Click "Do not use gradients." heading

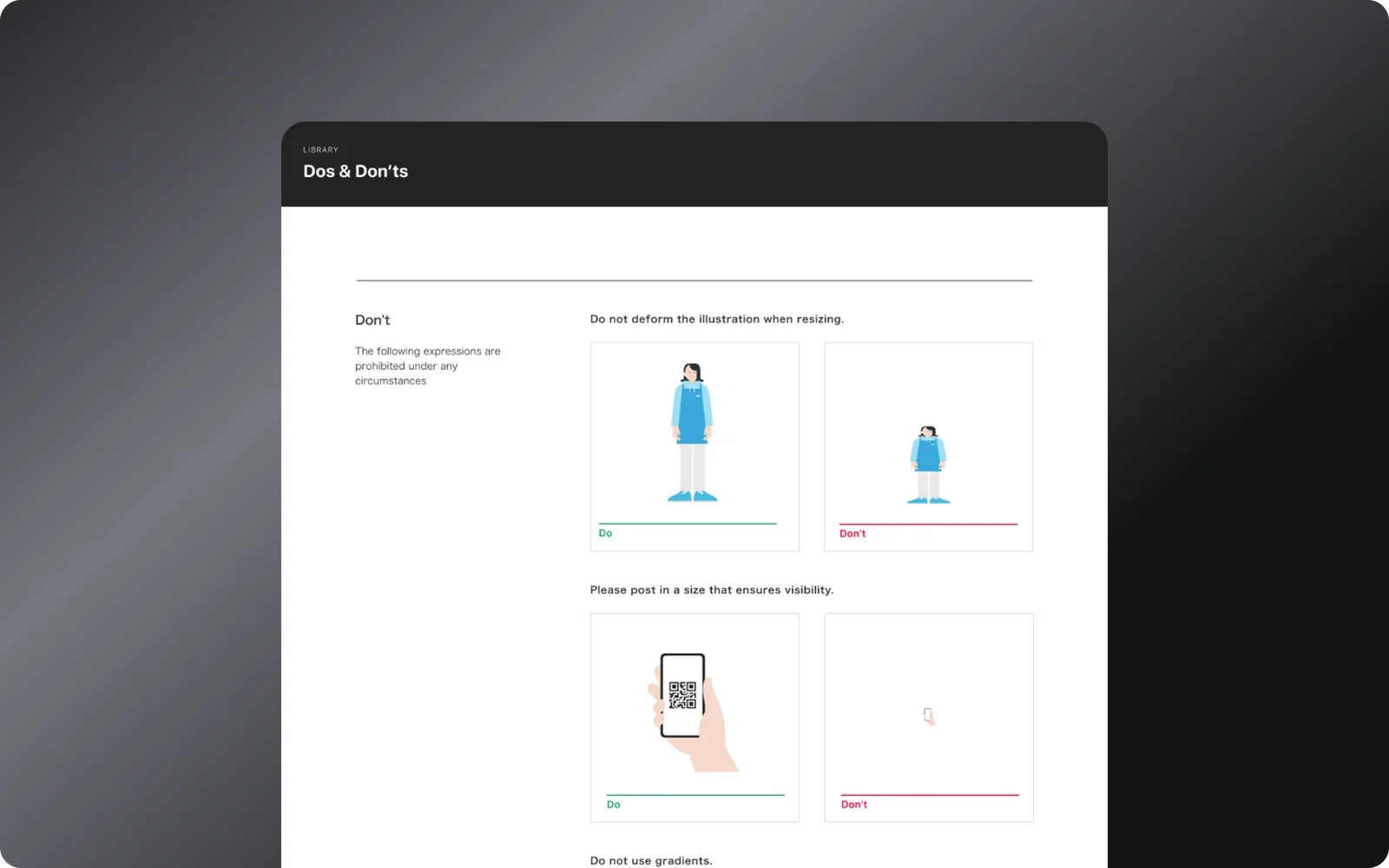(651, 860)
